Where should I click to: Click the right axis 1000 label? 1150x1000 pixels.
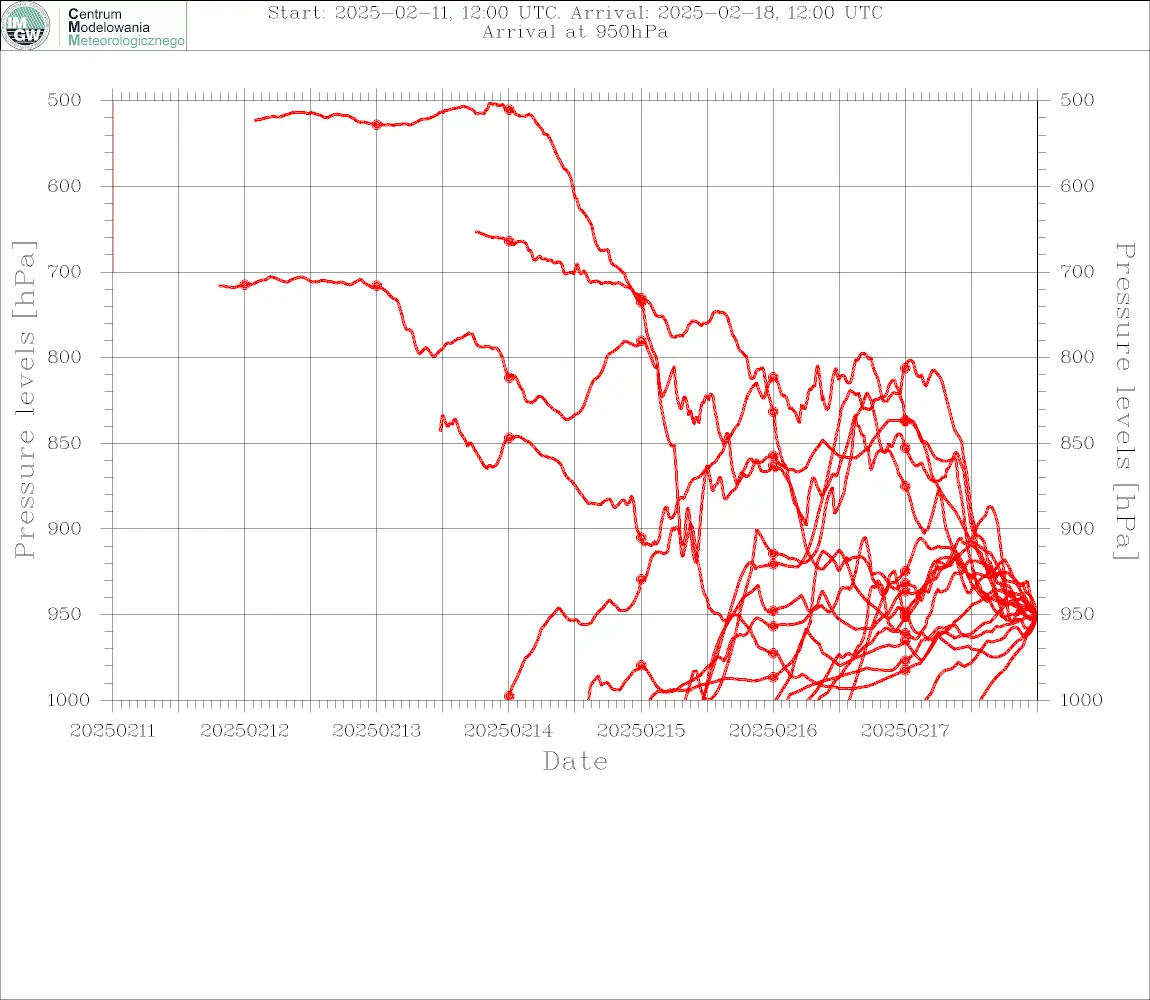click(1082, 700)
